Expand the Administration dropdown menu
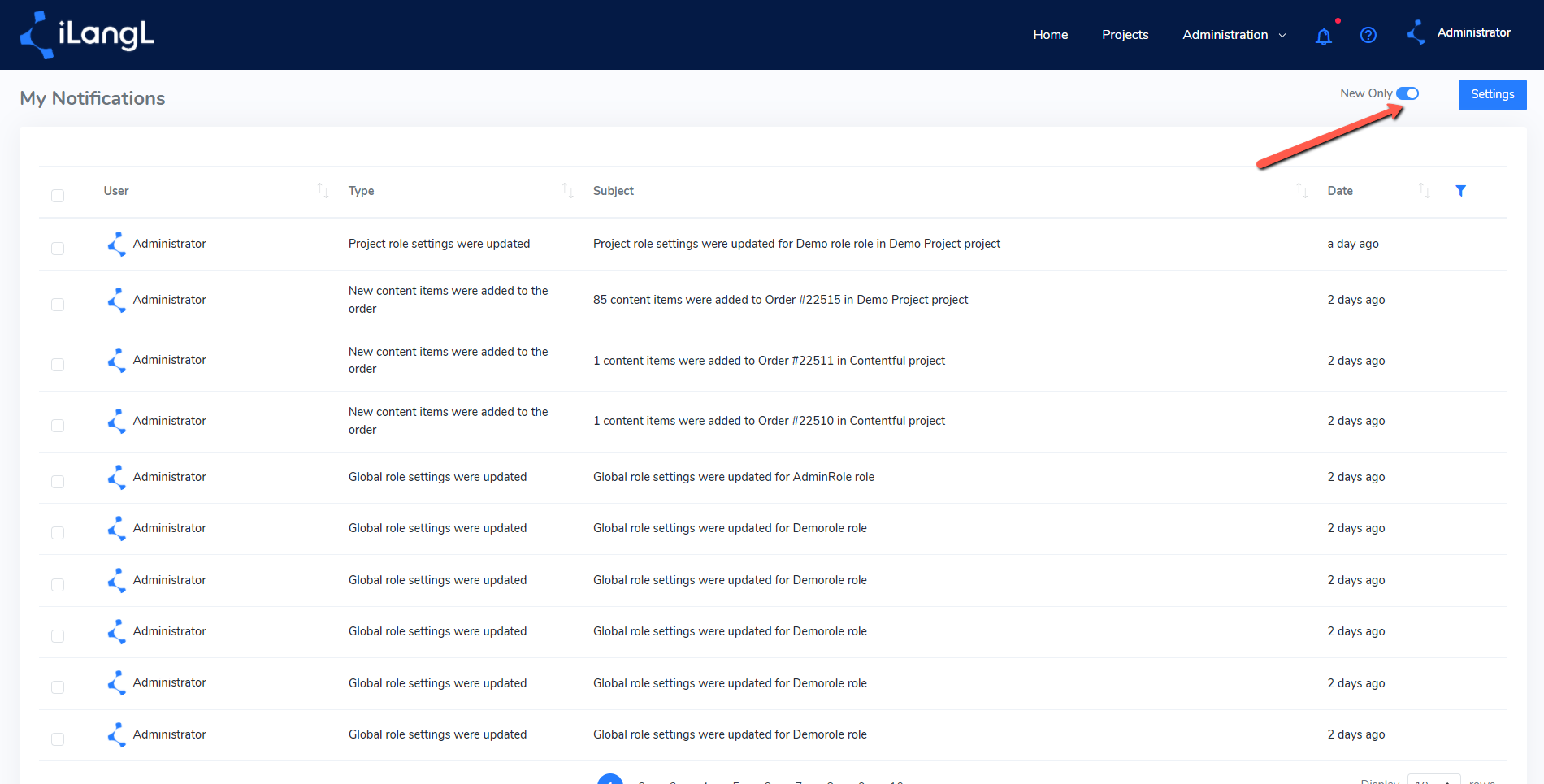The height and width of the screenshot is (784, 1544). [x=1234, y=35]
